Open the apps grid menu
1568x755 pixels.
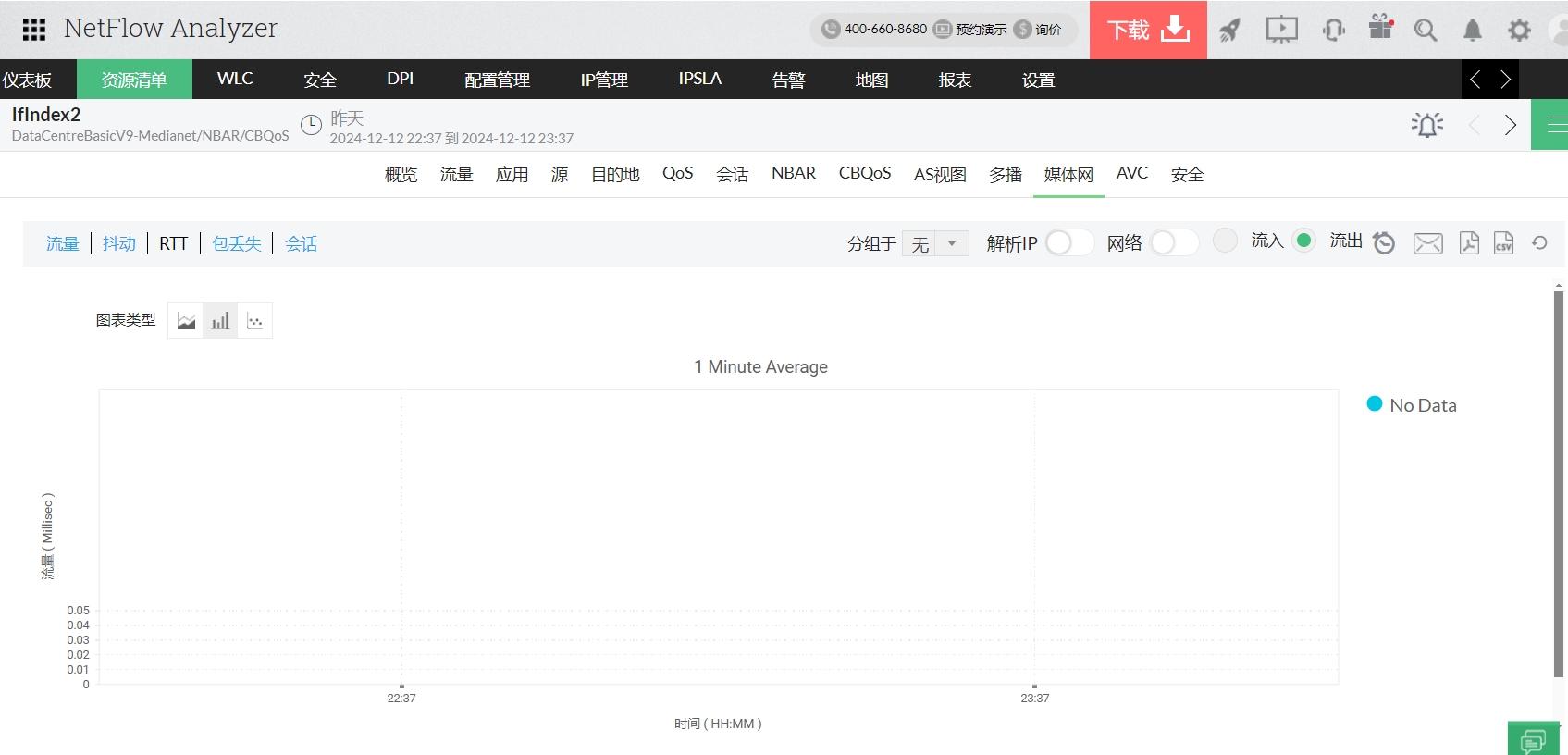(34, 30)
